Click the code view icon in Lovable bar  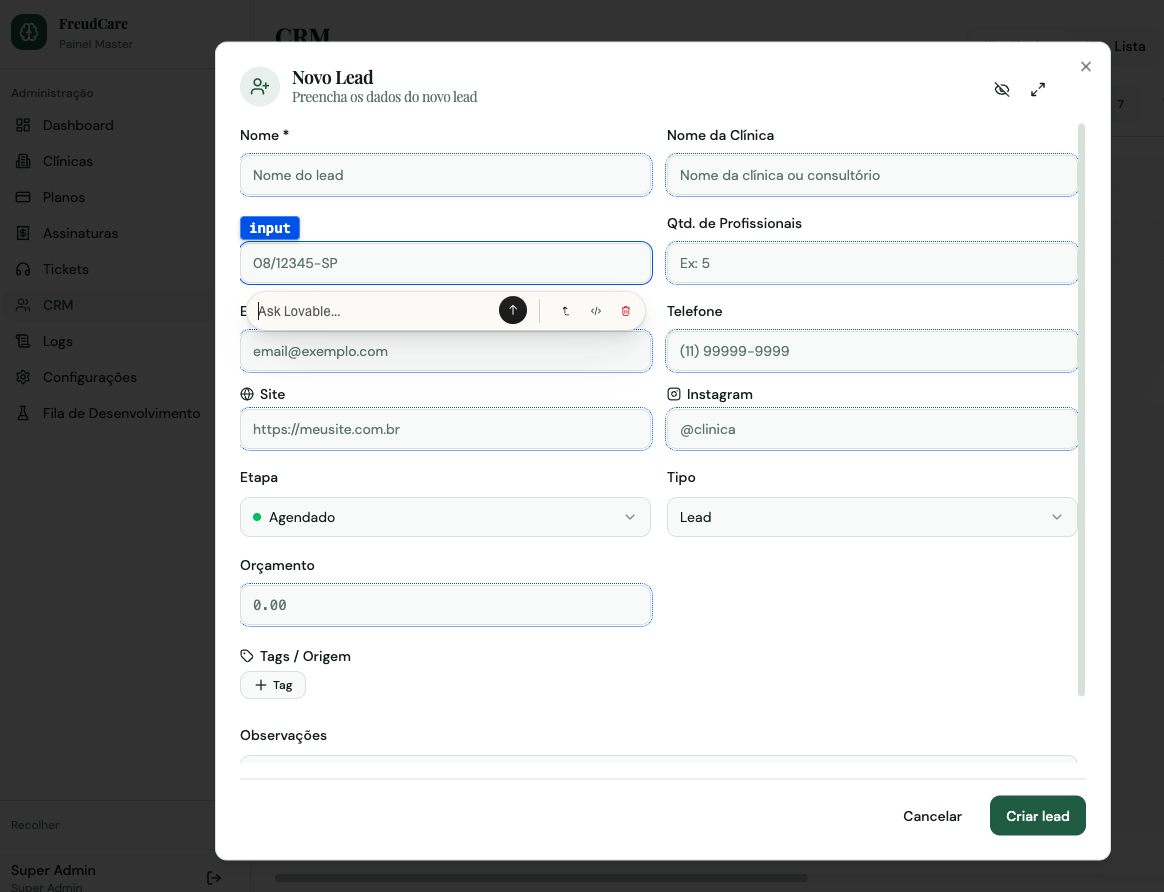(596, 311)
